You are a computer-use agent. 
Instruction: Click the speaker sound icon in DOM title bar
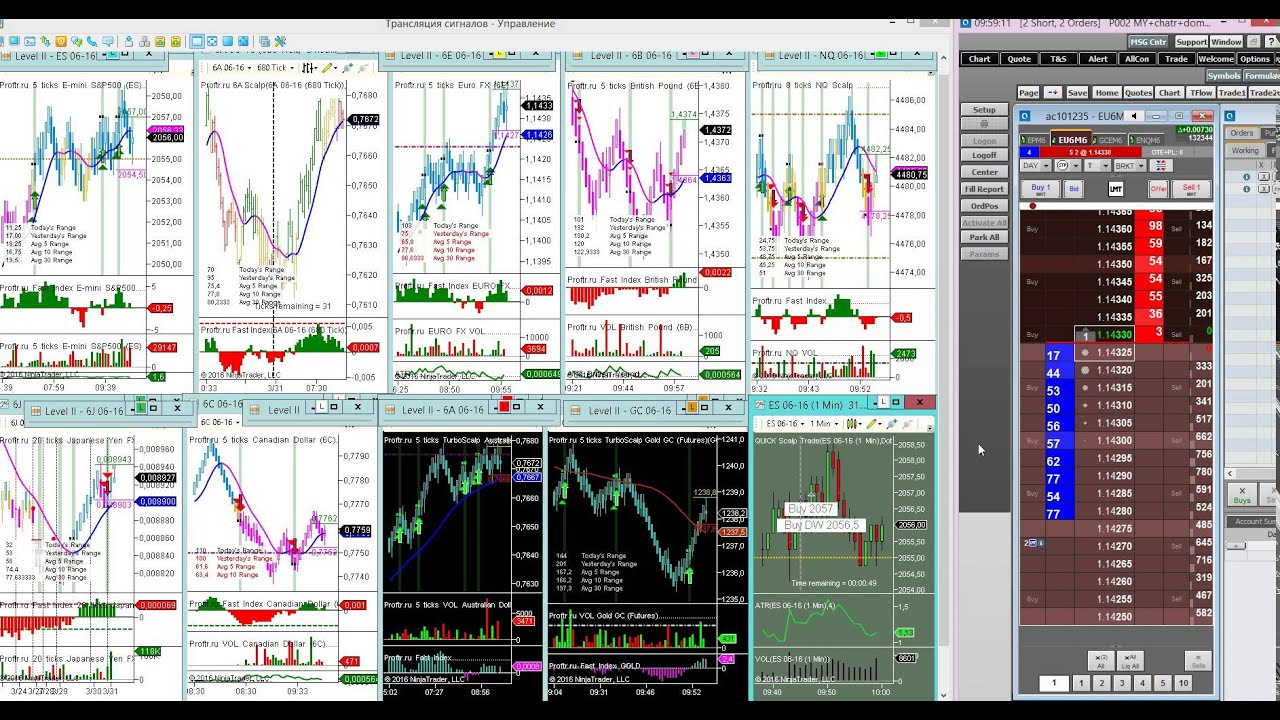1134,116
